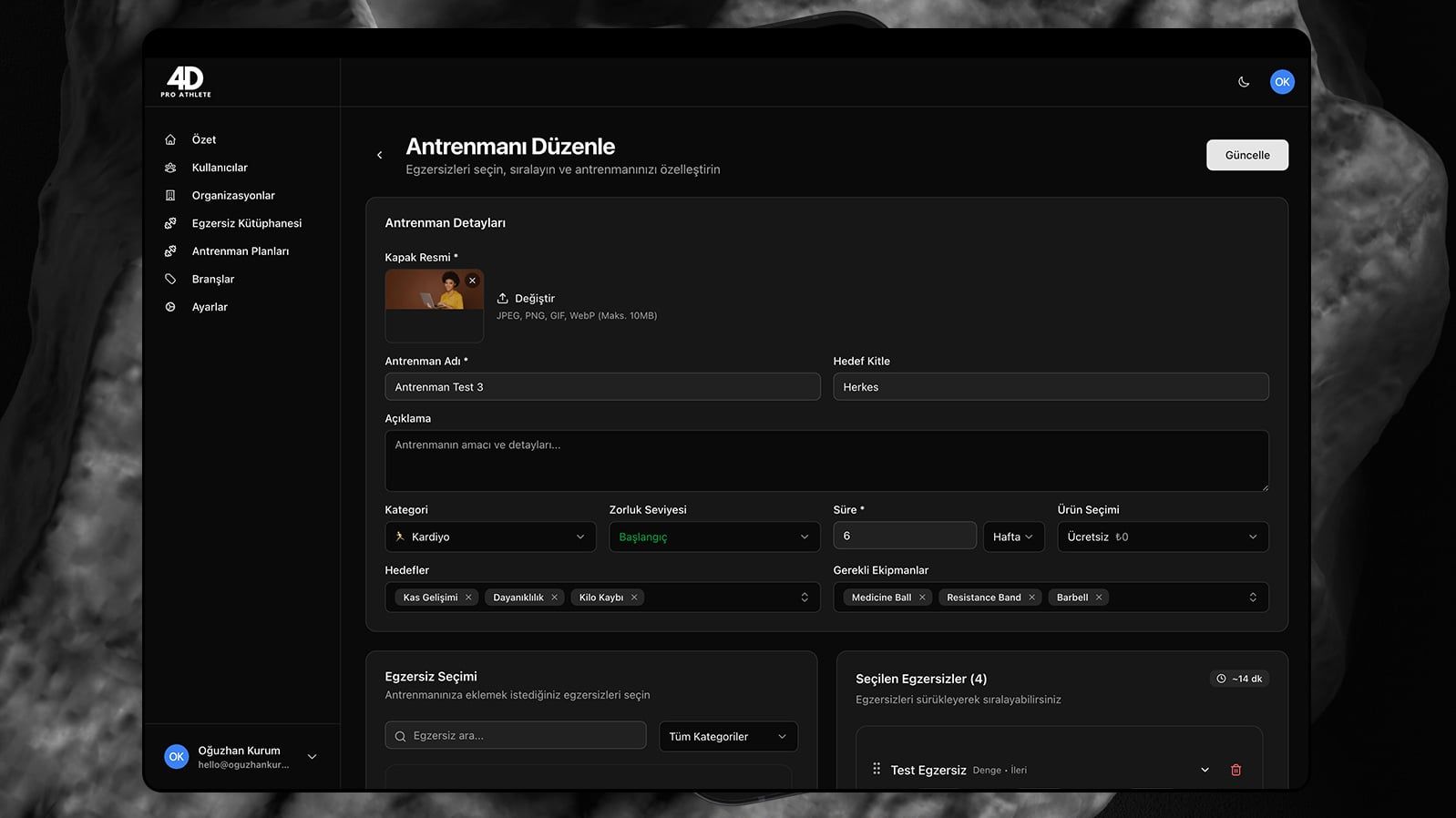Click the Egzersiz ara search field
This screenshot has width=1456, height=818.
[x=516, y=735]
